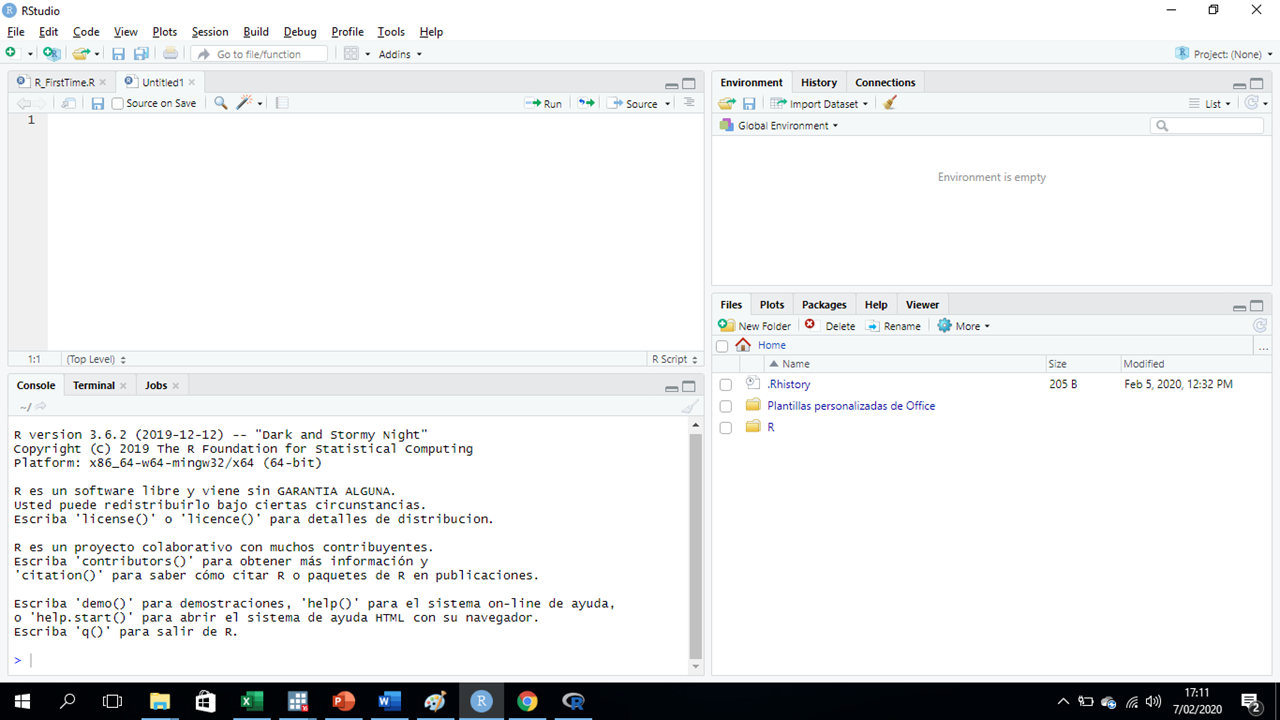Viewport: 1280px width, 720px height.
Task: Click the Go to file/function search field
Action: (x=260, y=54)
